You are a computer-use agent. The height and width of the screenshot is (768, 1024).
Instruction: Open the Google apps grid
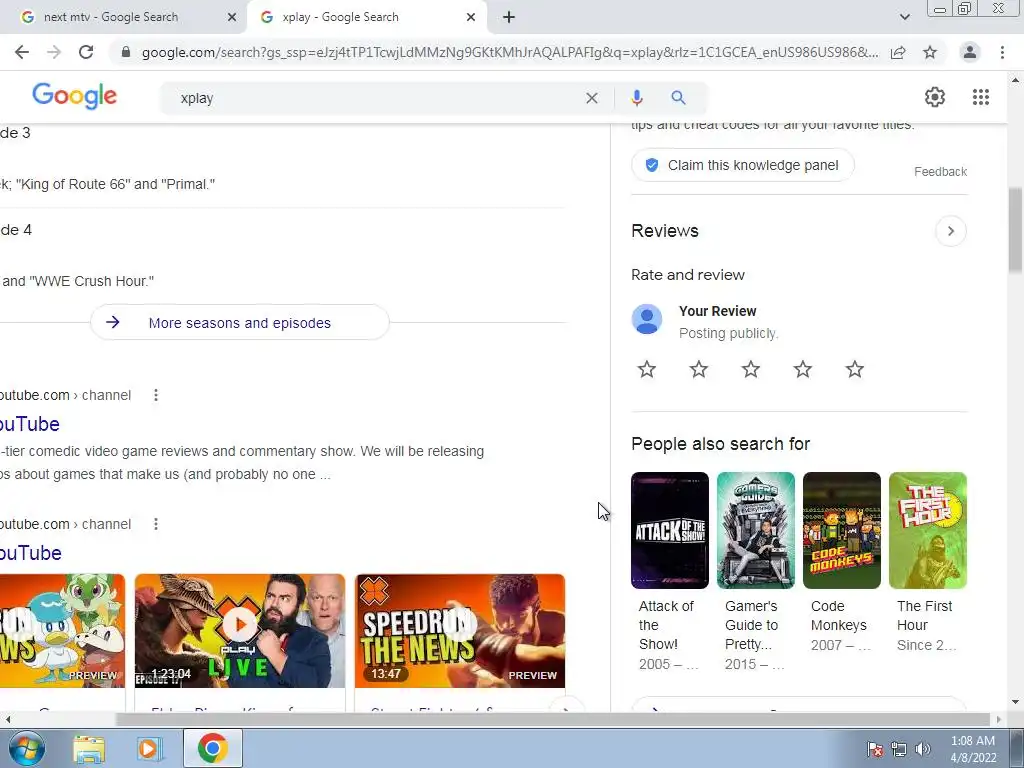tap(981, 97)
